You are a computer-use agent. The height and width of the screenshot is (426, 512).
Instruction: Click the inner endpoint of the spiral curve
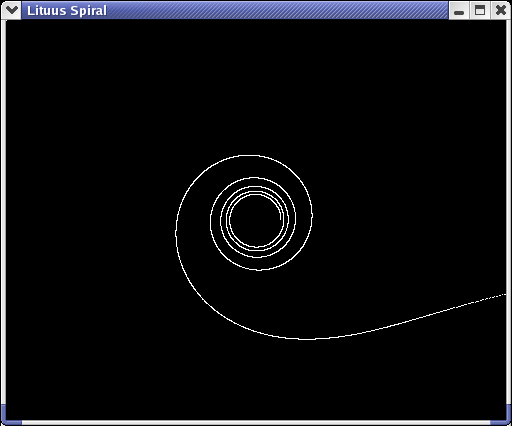(280, 219)
